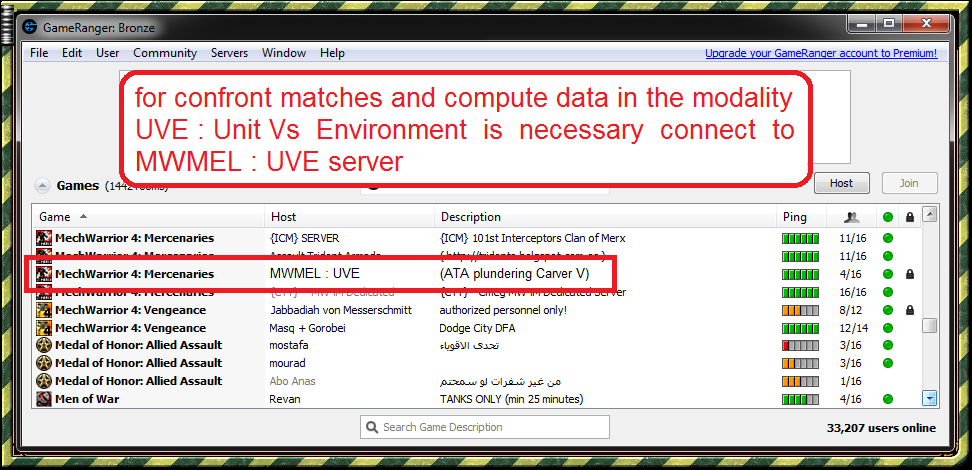This screenshot has height=470, width=972.
Task: Select host Abo Anas
Action: coord(292,381)
